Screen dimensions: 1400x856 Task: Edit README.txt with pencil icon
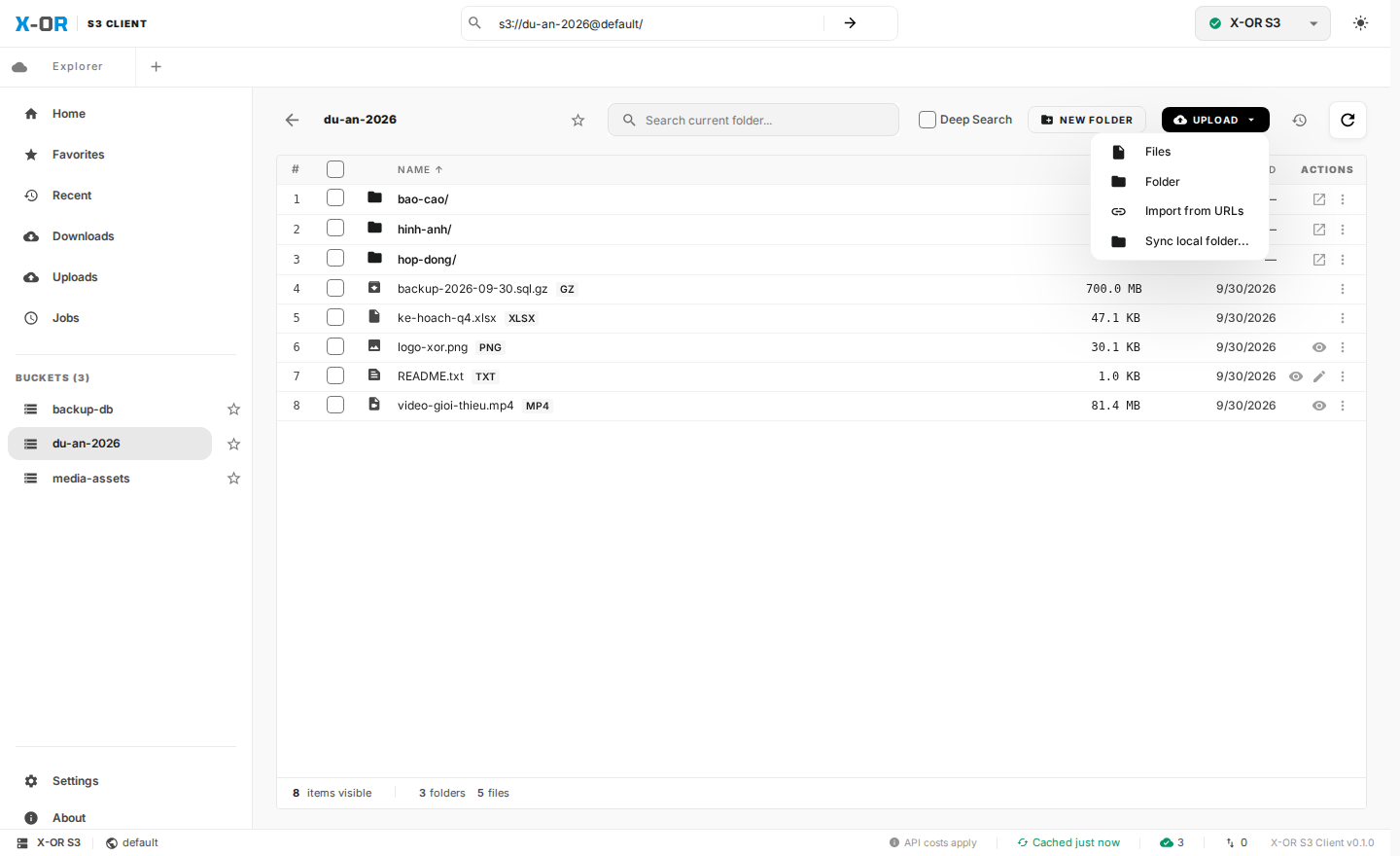tap(1319, 376)
